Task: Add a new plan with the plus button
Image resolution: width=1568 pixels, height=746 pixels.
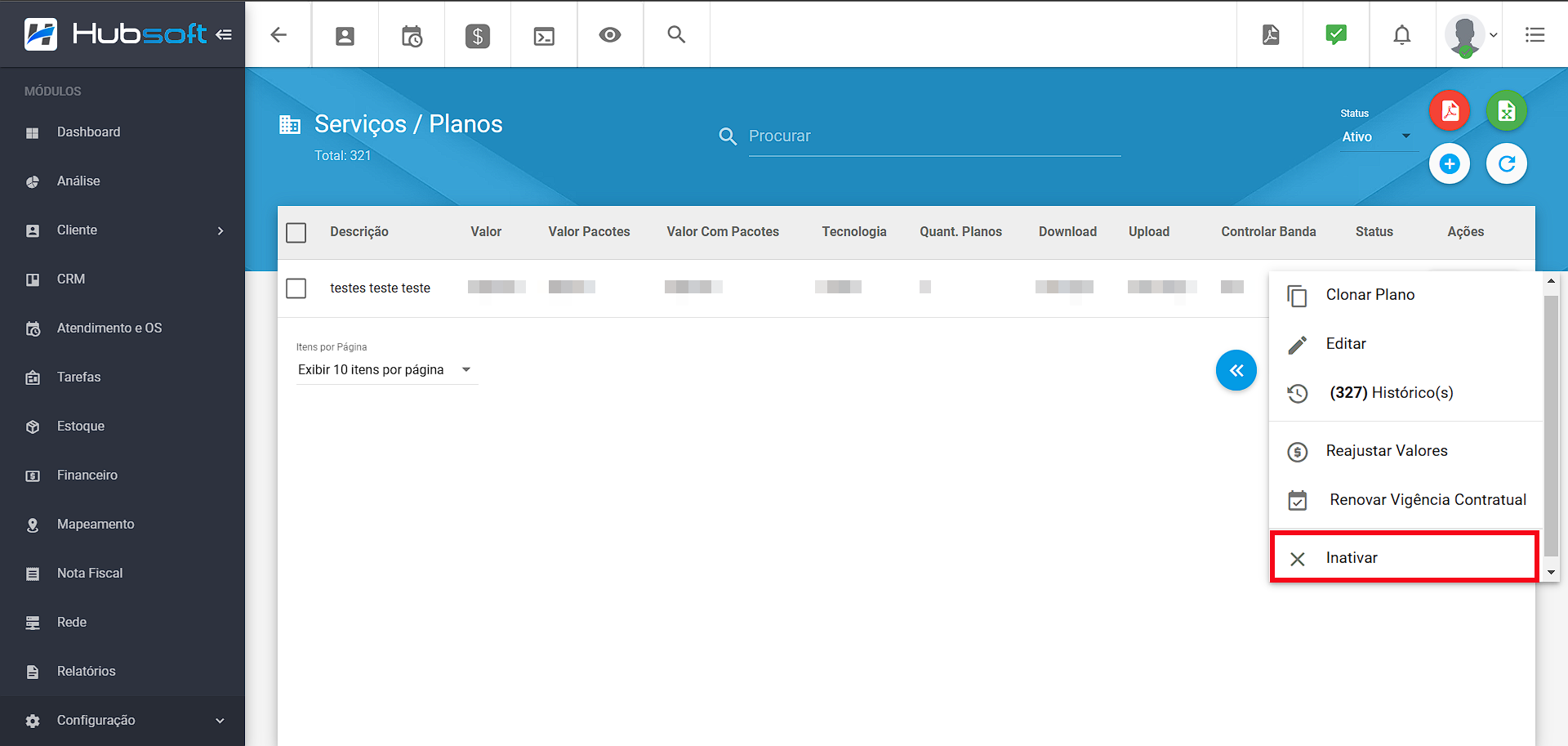Action: [1450, 163]
